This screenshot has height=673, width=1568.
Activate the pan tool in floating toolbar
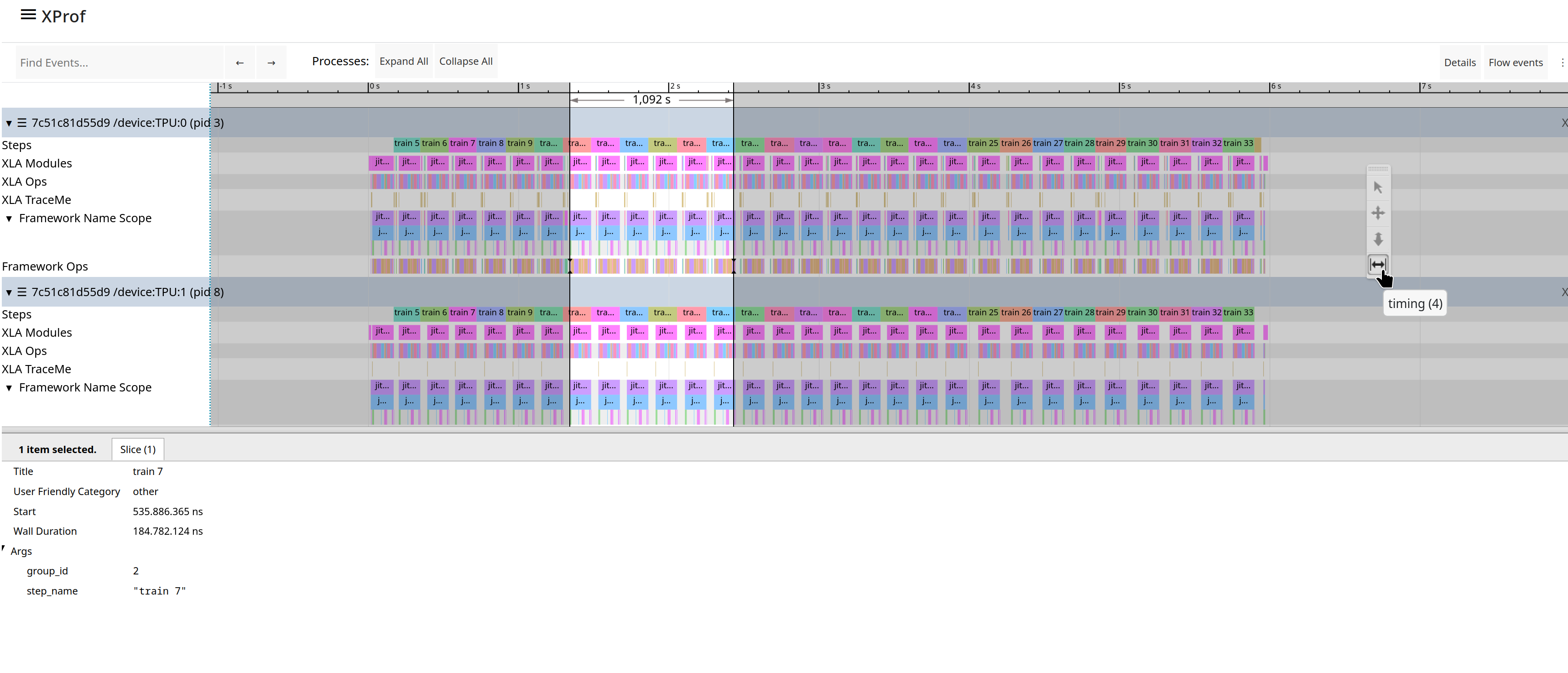point(1378,213)
